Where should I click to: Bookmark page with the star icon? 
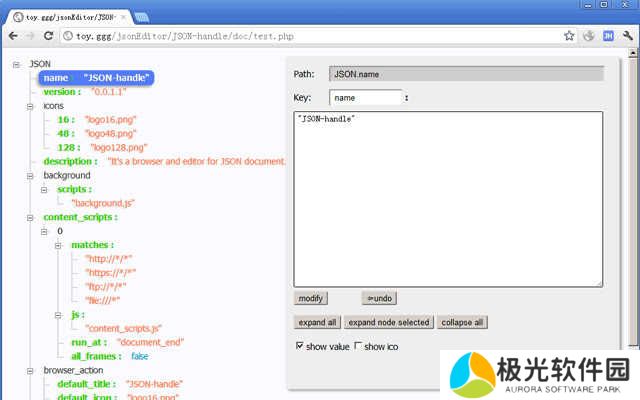569,36
